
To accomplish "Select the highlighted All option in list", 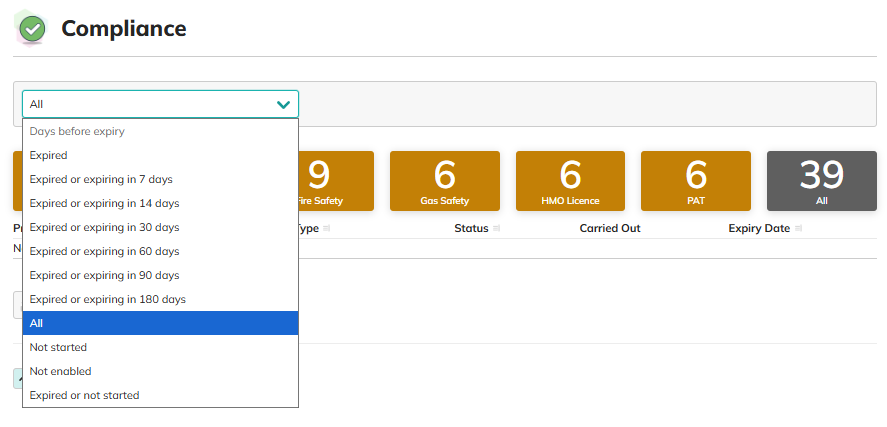I will pyautogui.click(x=160, y=323).
